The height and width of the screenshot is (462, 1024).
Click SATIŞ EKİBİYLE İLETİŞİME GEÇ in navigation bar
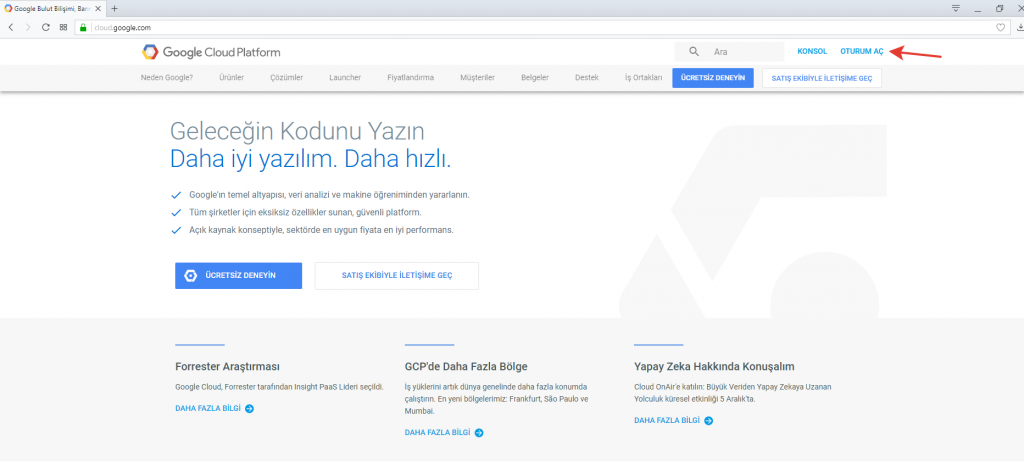[x=822, y=78]
